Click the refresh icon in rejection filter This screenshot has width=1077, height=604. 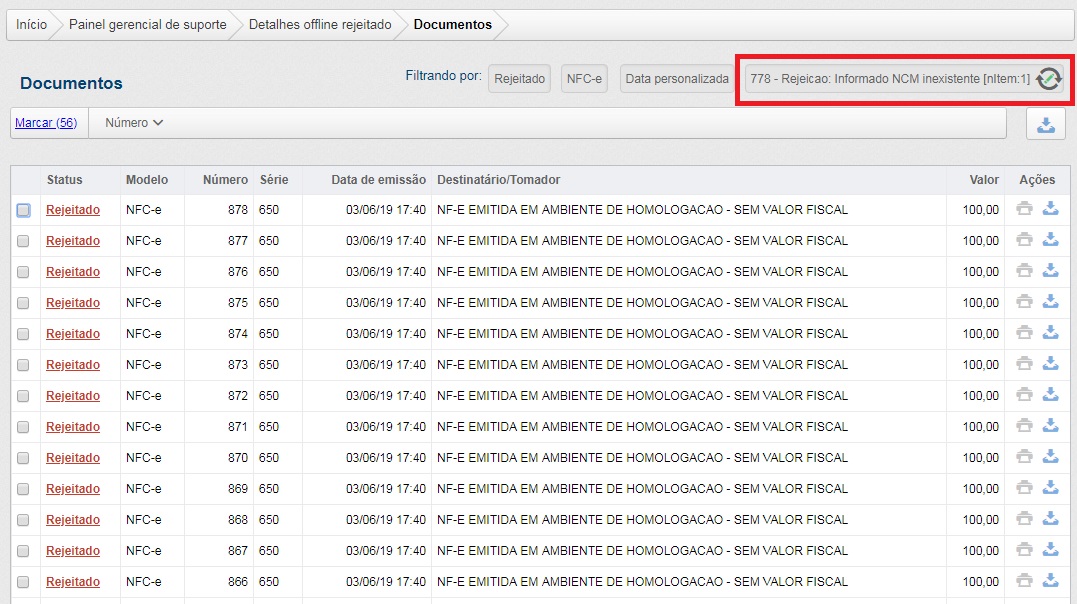coord(1048,79)
